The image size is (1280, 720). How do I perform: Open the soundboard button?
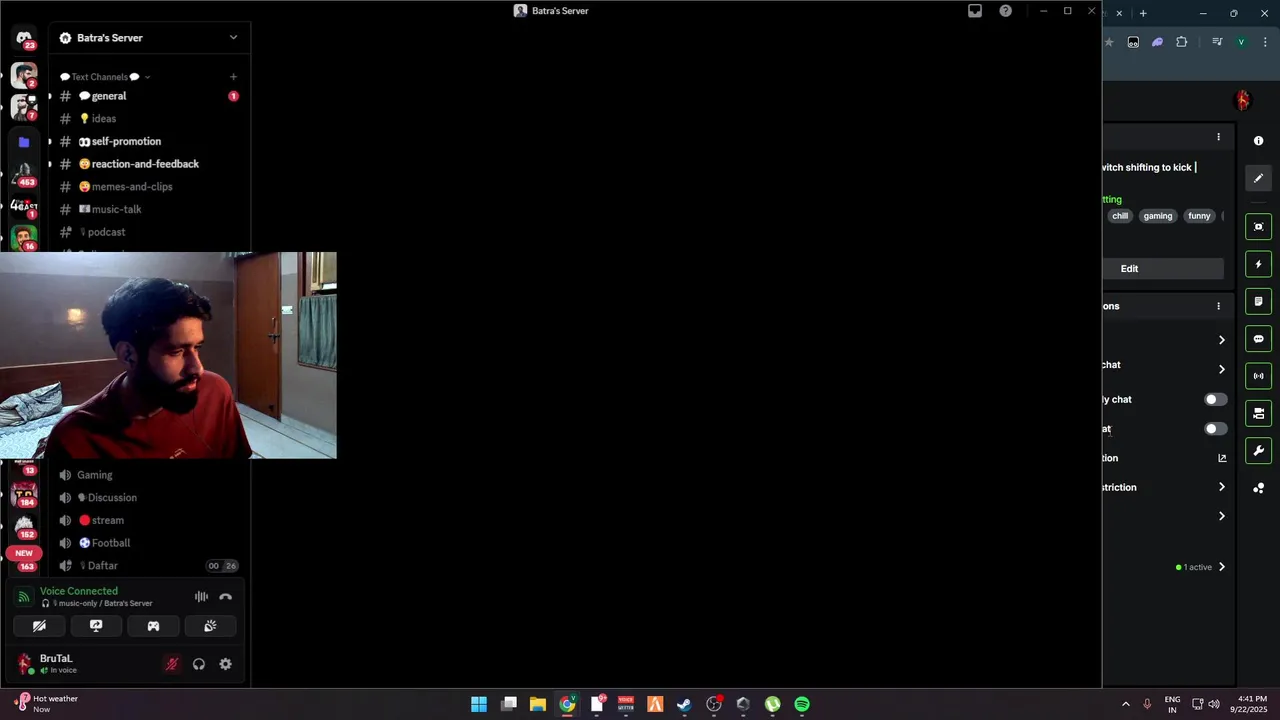click(210, 626)
